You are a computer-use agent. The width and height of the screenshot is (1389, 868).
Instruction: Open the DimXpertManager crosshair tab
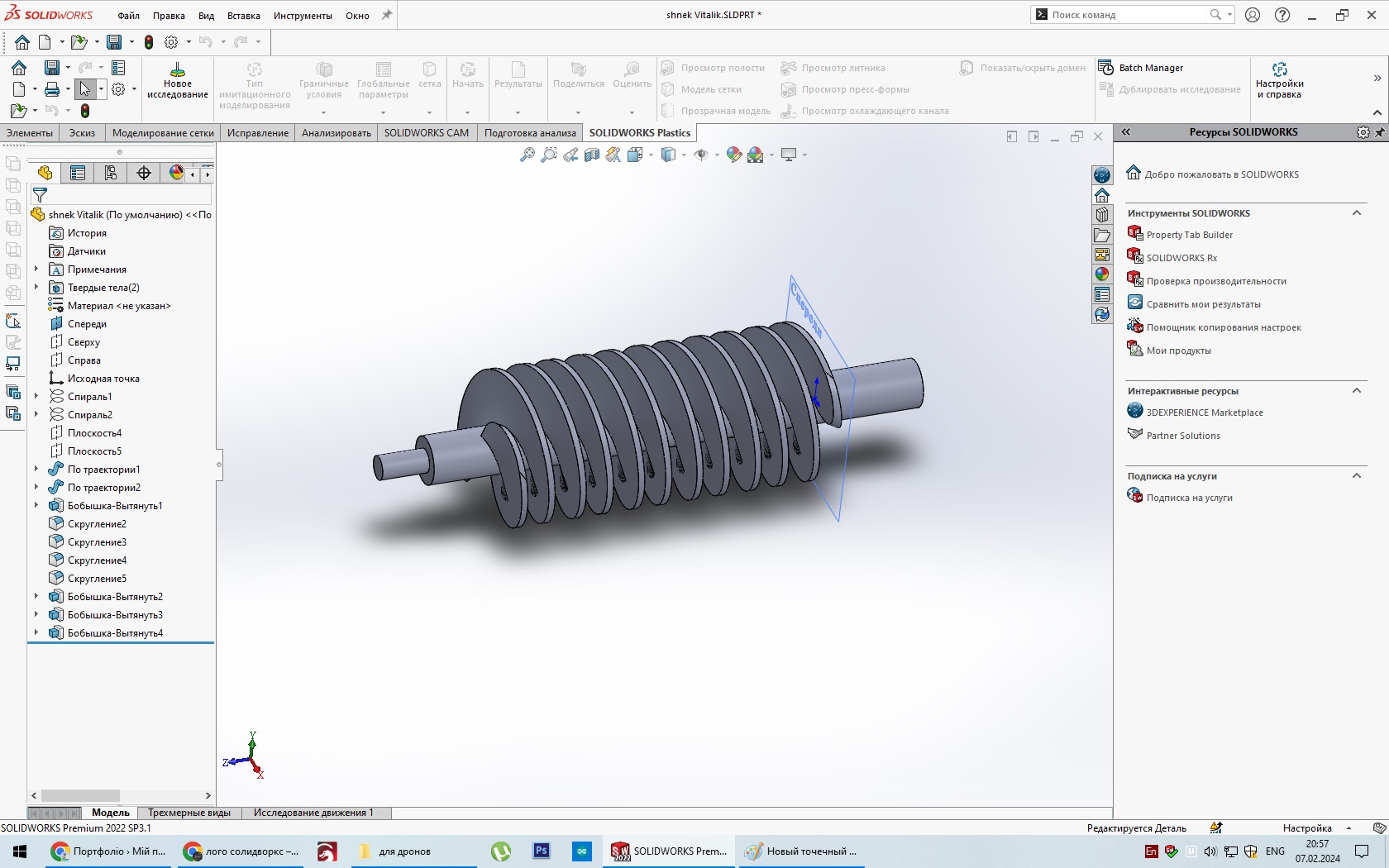tap(144, 173)
